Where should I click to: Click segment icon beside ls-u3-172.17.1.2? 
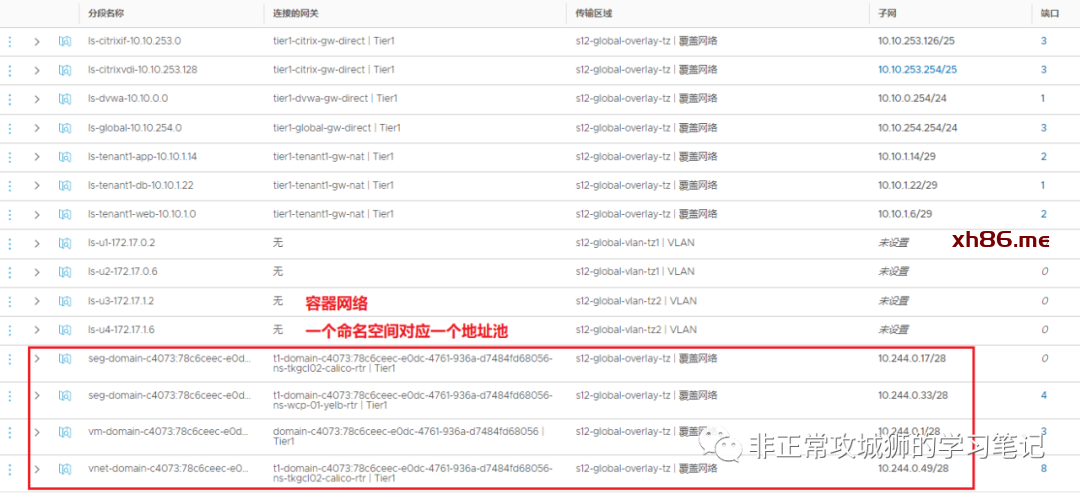click(64, 301)
